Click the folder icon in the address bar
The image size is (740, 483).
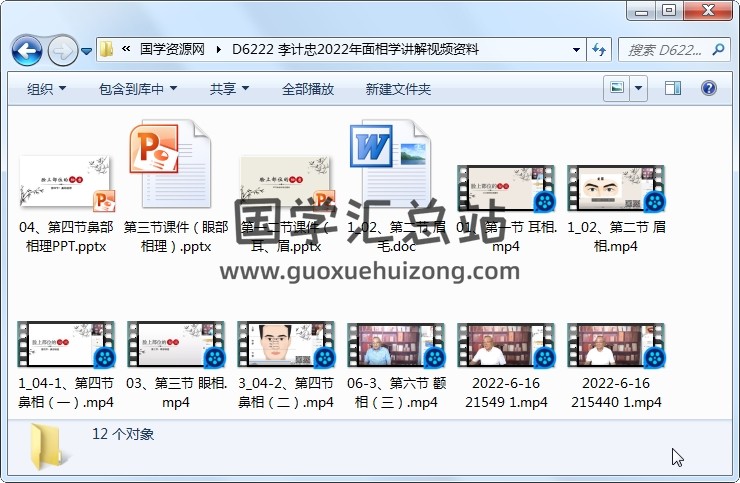pyautogui.click(x=107, y=49)
